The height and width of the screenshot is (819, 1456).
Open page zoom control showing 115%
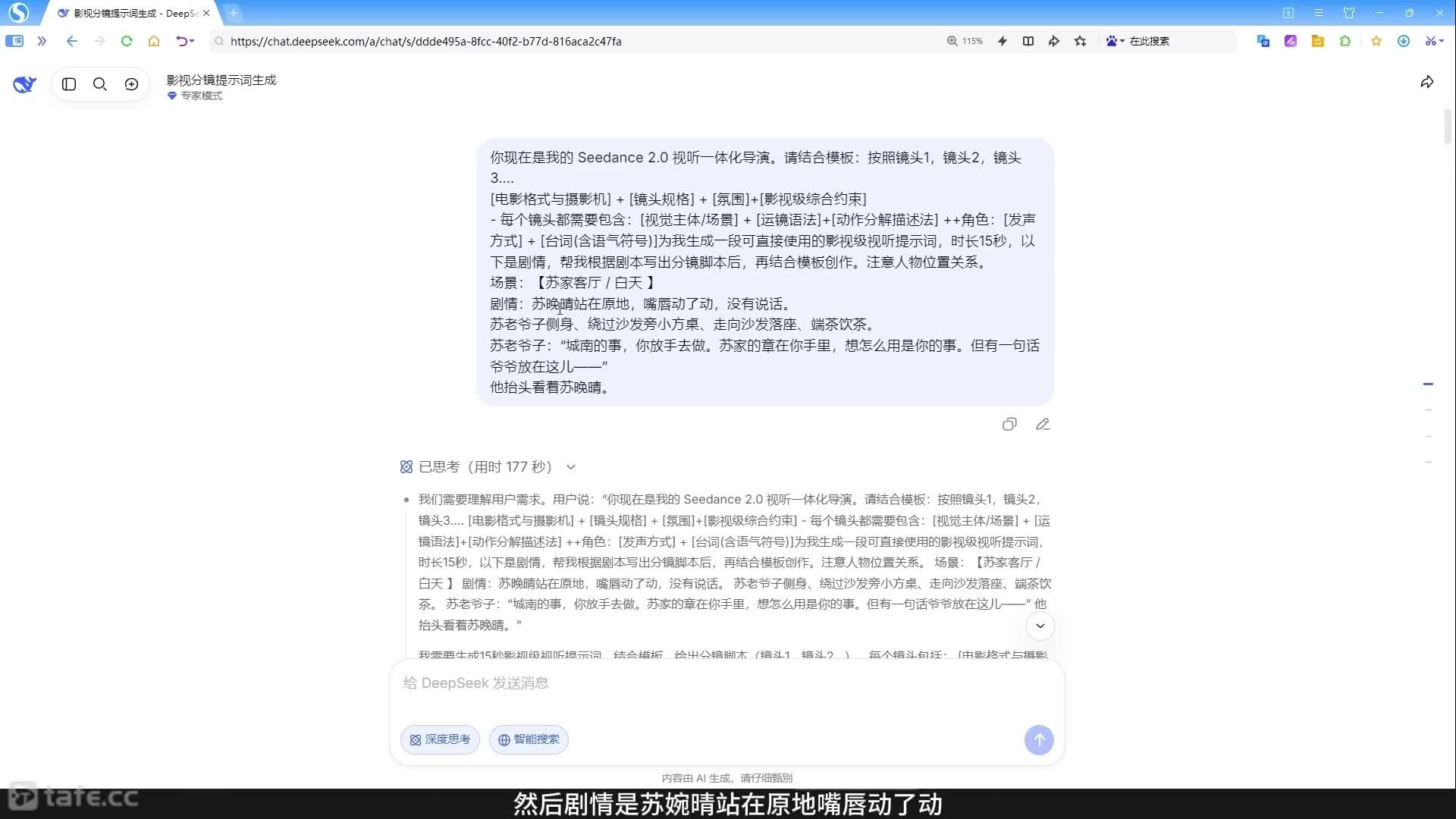tap(965, 41)
